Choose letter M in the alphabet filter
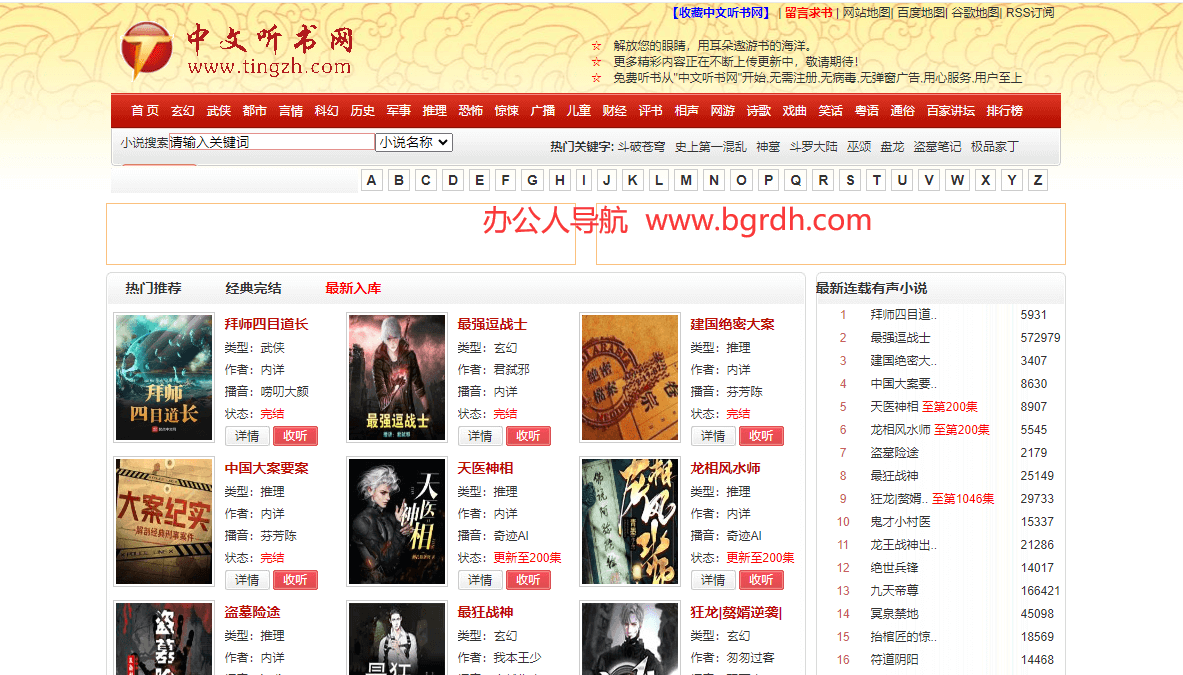 coord(686,180)
